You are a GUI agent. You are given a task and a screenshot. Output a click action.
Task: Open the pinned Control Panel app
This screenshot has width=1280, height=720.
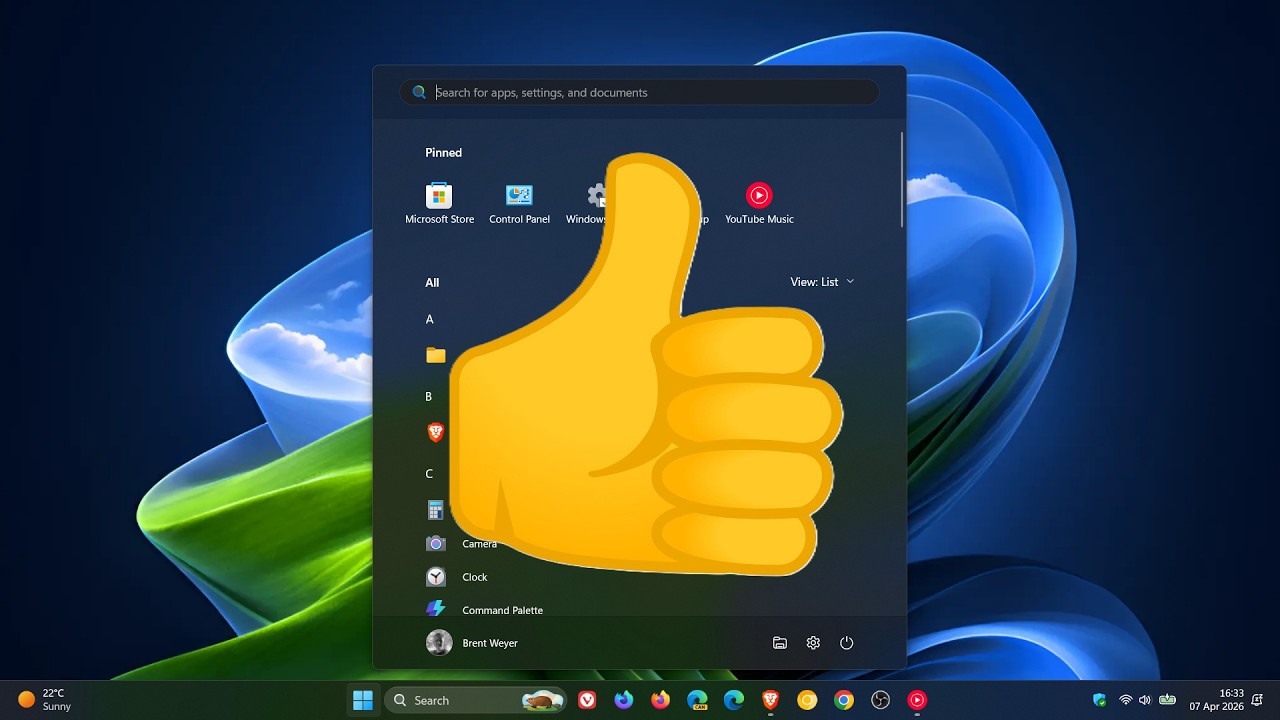click(519, 203)
